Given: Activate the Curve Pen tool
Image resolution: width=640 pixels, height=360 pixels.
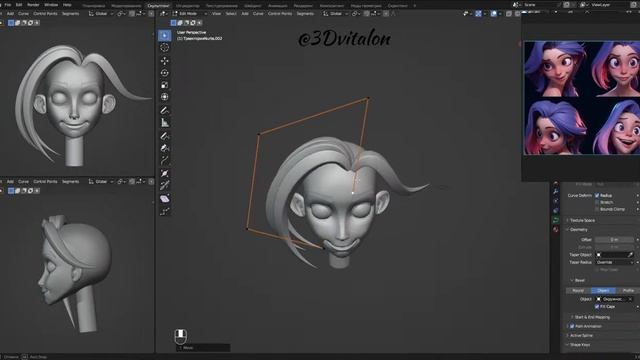Looking at the screenshot, I should 164,148.
